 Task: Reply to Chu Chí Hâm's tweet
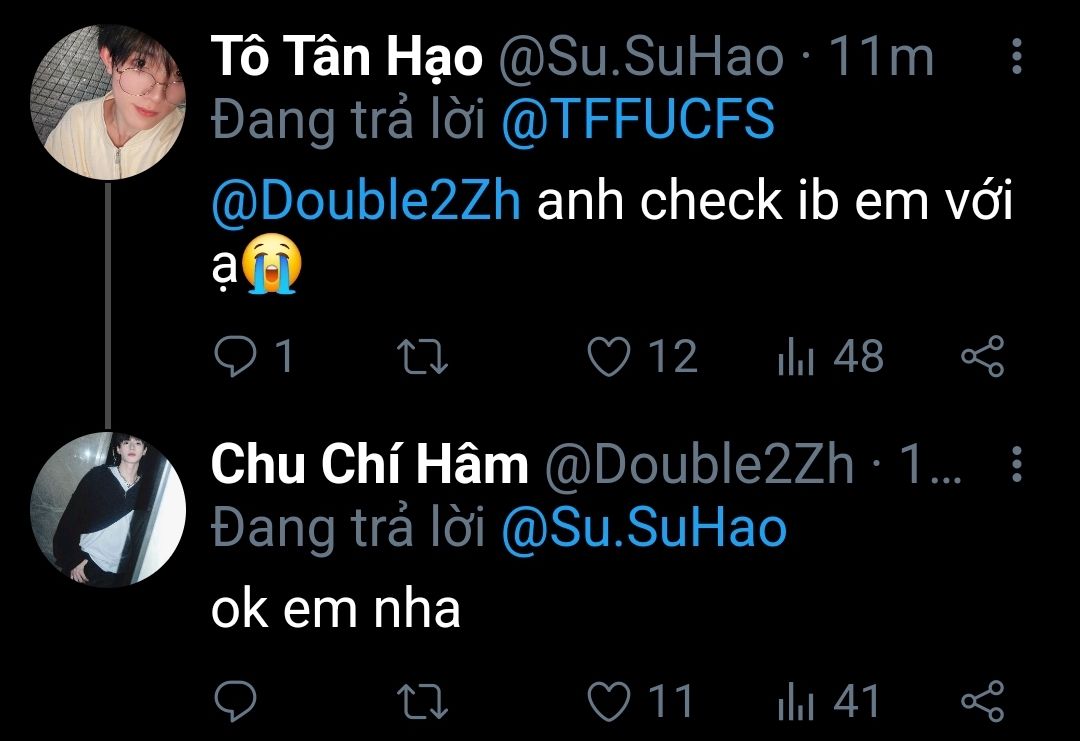click(x=236, y=701)
